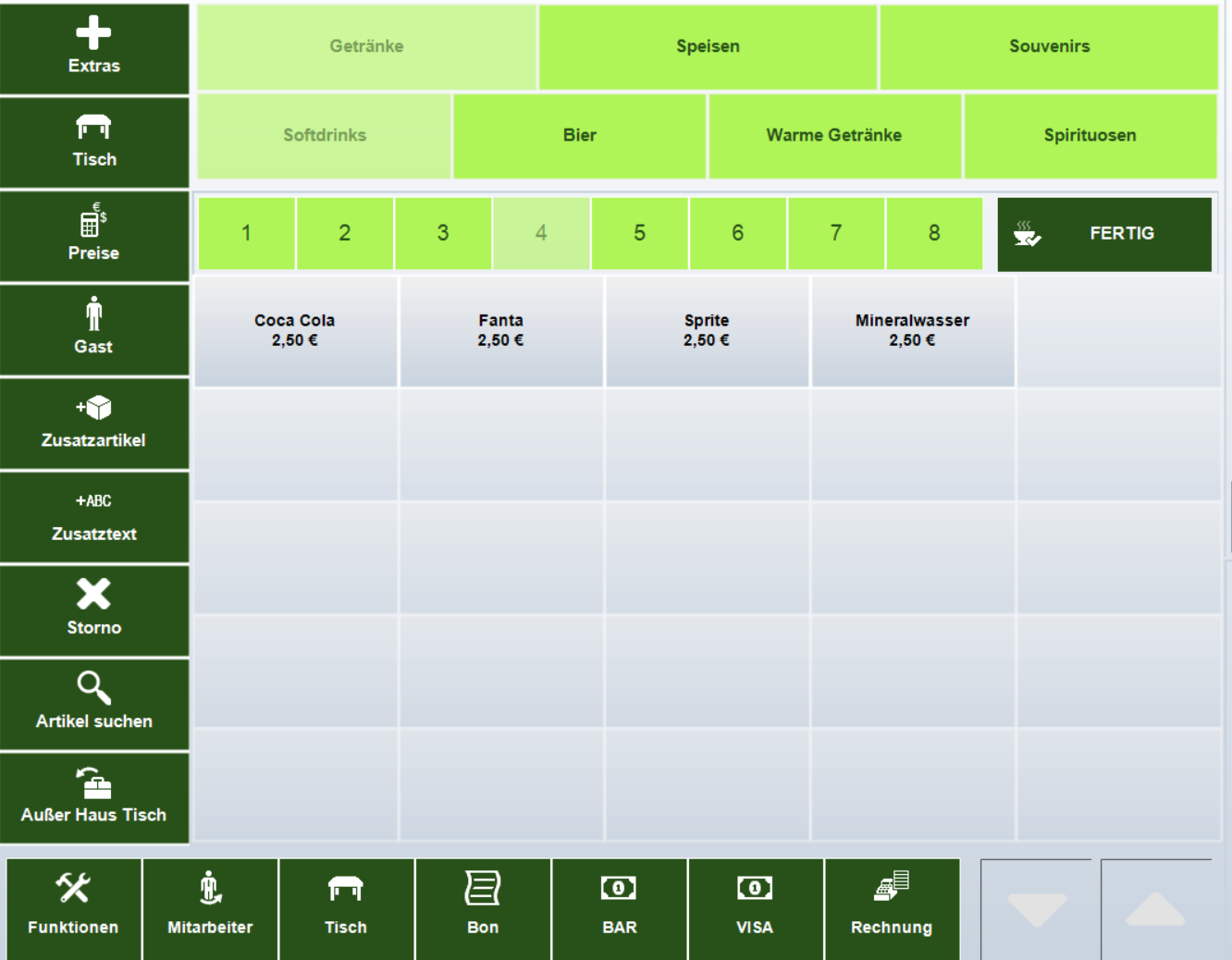Viewport: 1232px width, 960px height.
Task: Page down with the down arrow button
Action: click(x=1037, y=909)
